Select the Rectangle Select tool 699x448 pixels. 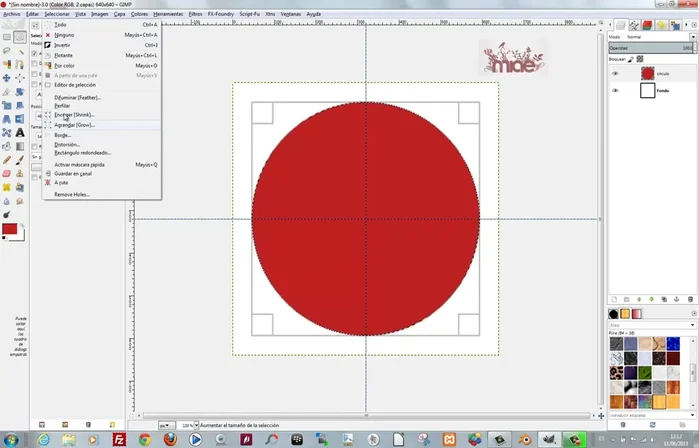pos(7,36)
